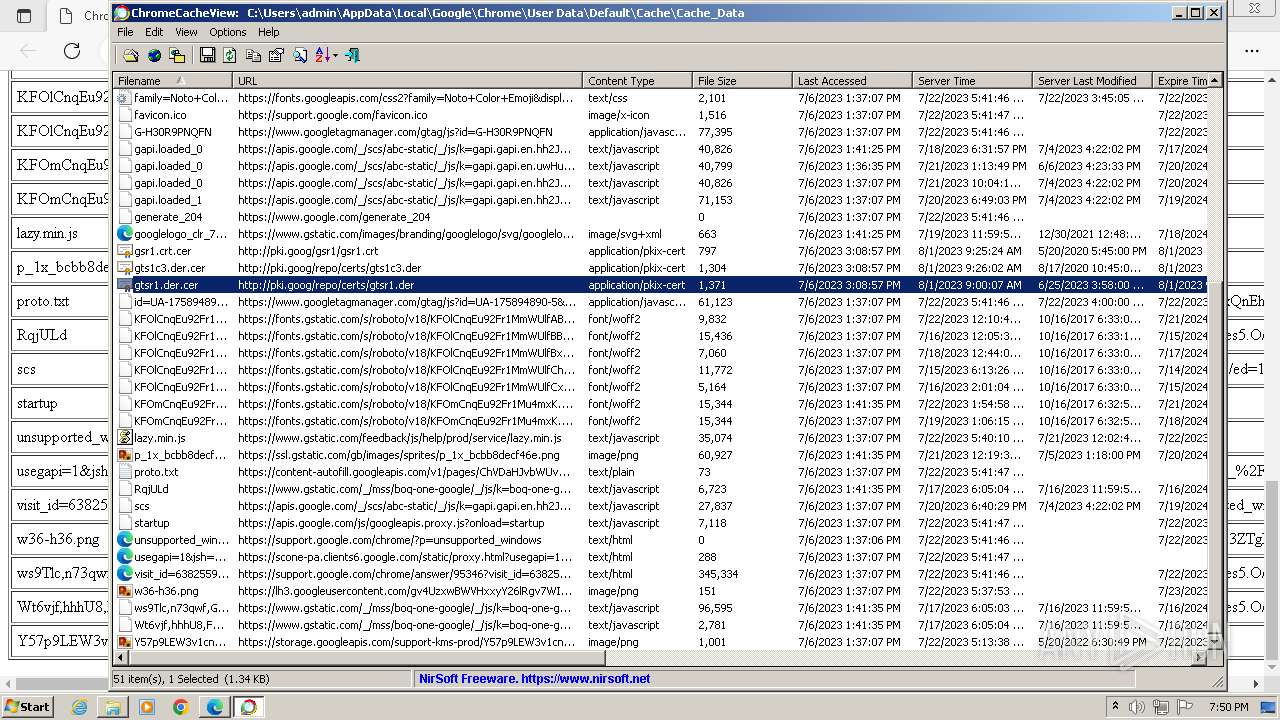Click the Exit door icon in toolbar
Viewport: 1280px width, 720px height.
[352, 56]
